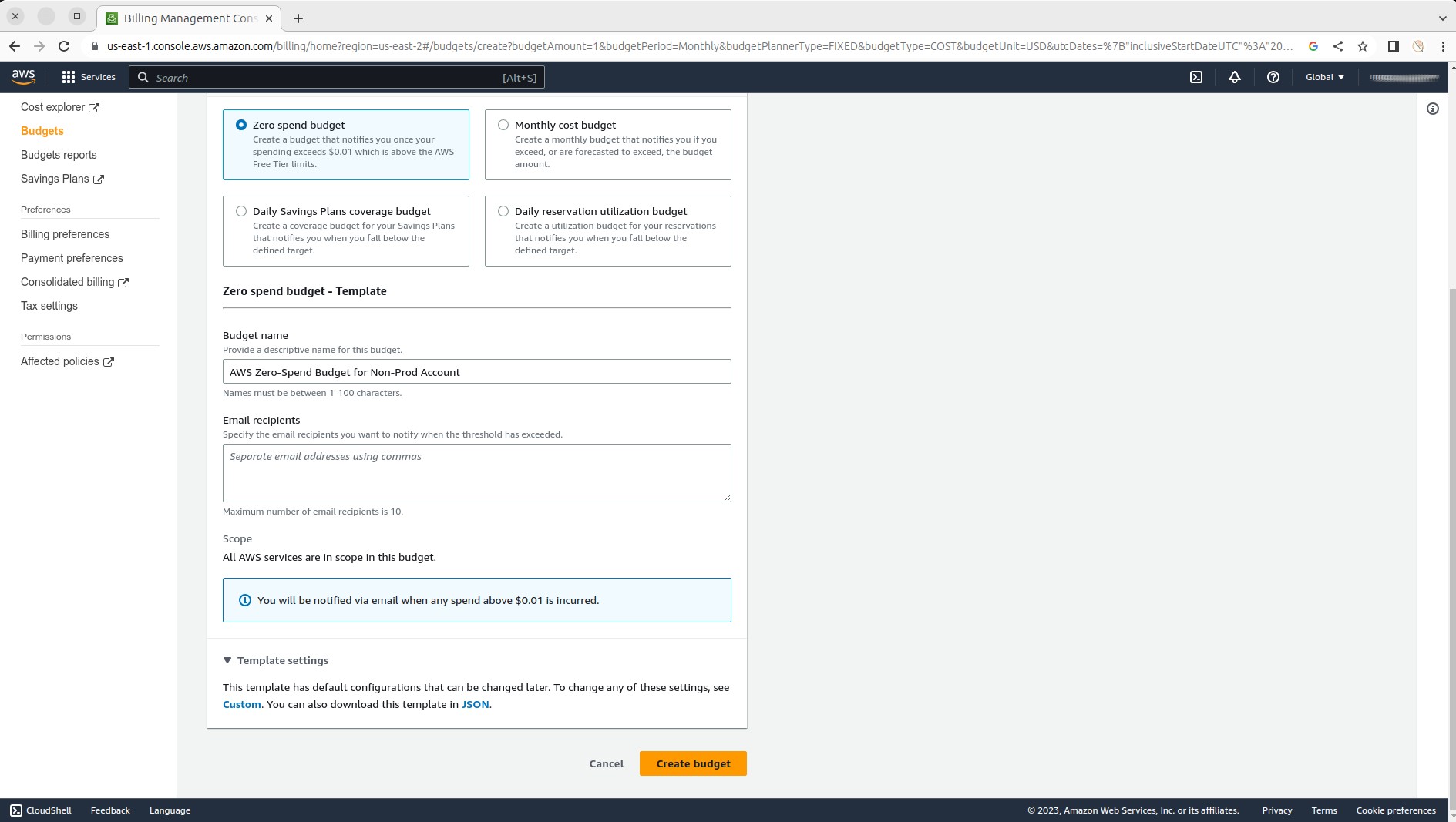Open the Privacy link in footer
The height and width of the screenshot is (822, 1456).
pyautogui.click(x=1277, y=810)
